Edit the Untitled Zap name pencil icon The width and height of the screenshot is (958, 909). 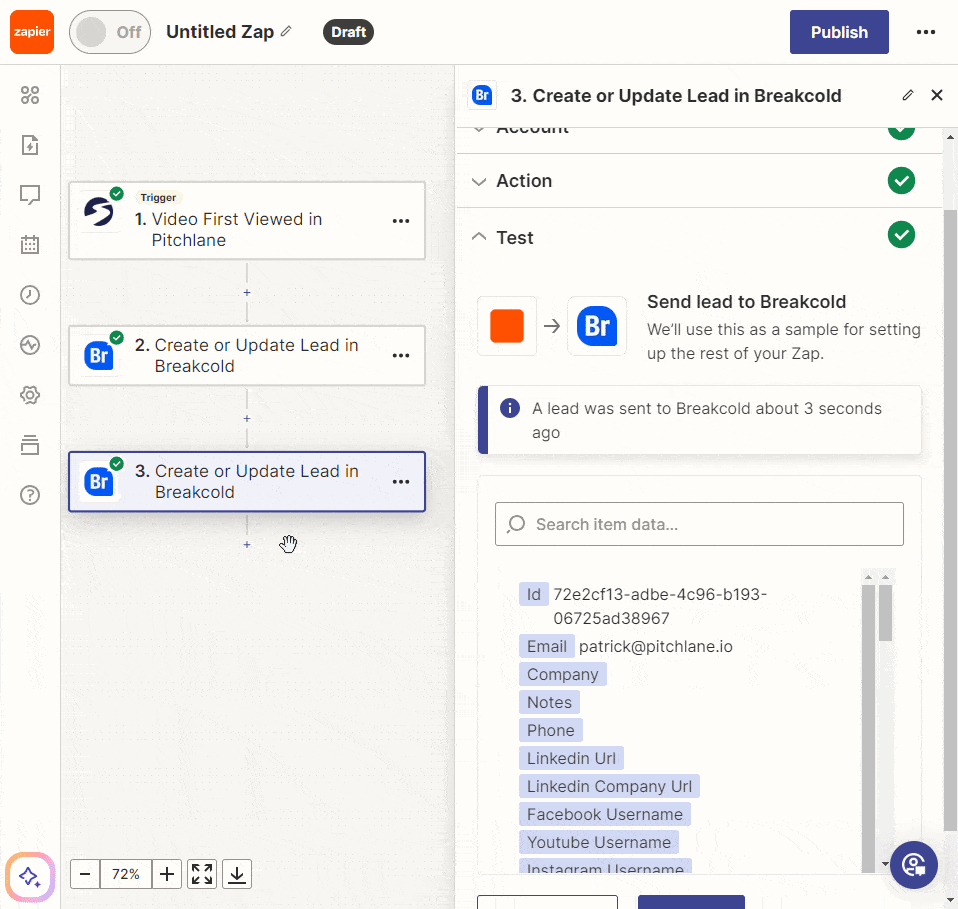tap(286, 31)
